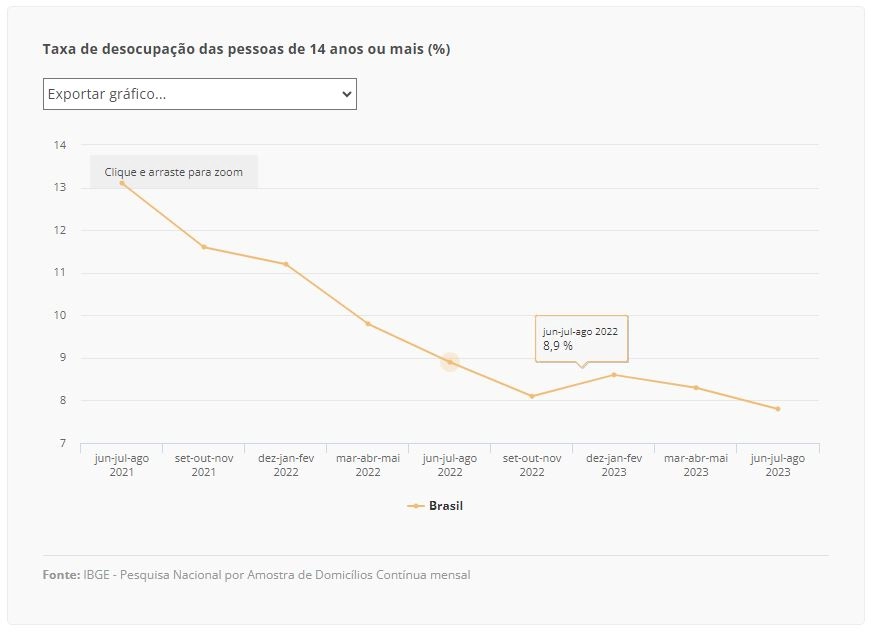Open the Exportar gráfico dropdown

tap(199, 94)
